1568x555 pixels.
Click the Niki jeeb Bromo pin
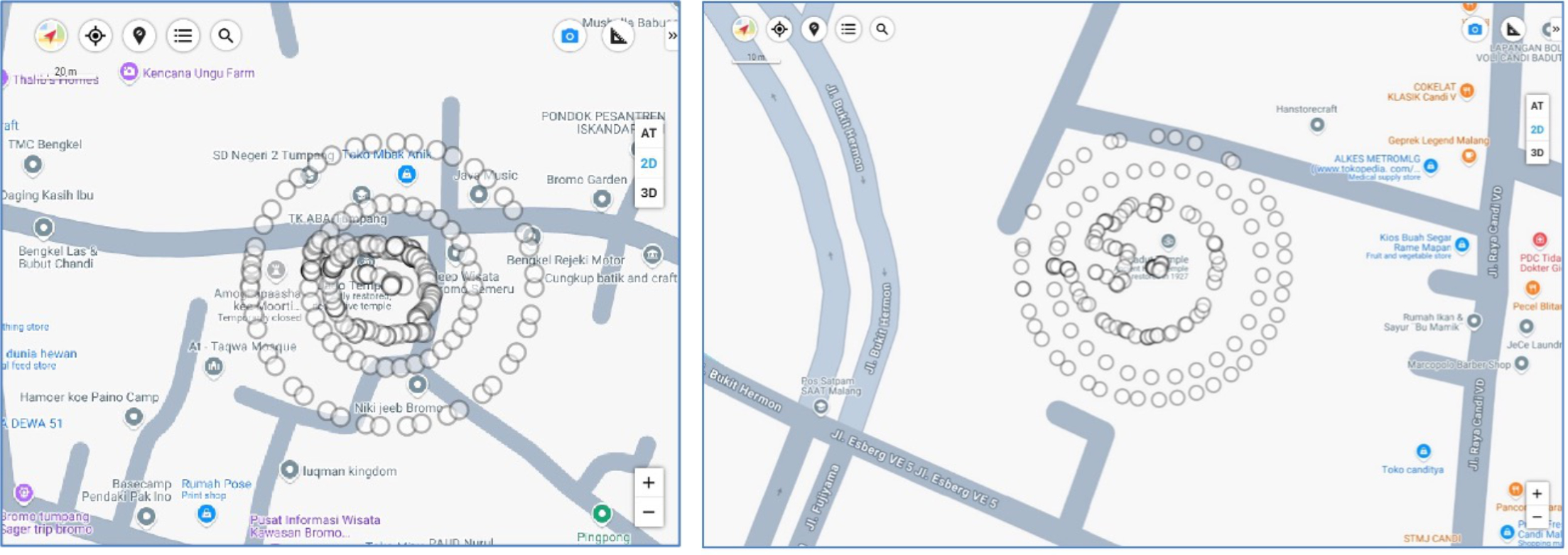[x=418, y=384]
